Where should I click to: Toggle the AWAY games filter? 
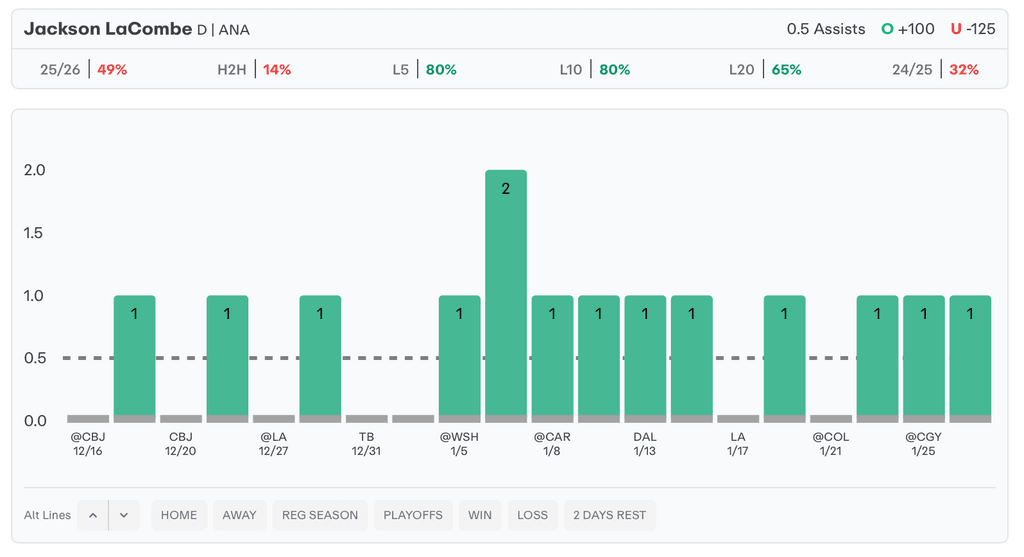pyautogui.click(x=239, y=515)
